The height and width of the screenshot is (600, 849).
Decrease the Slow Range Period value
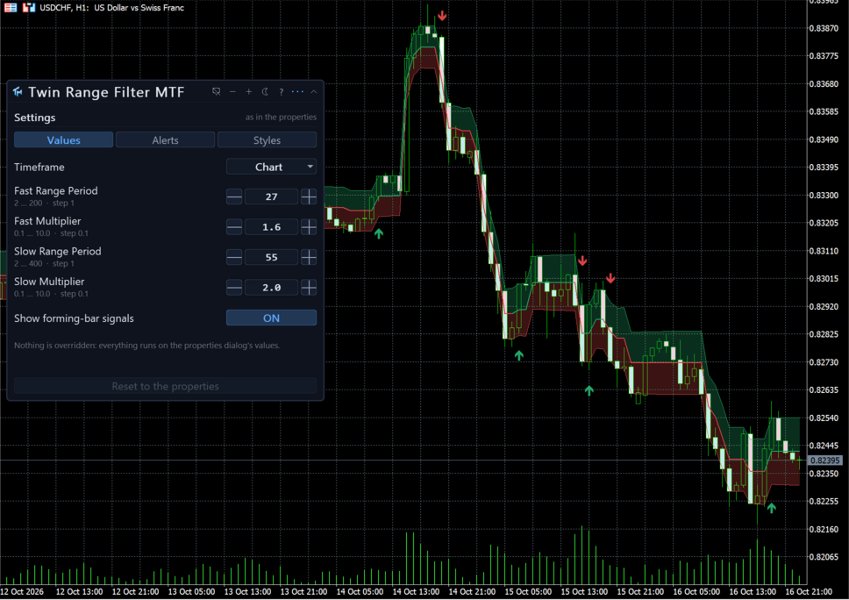click(x=234, y=257)
